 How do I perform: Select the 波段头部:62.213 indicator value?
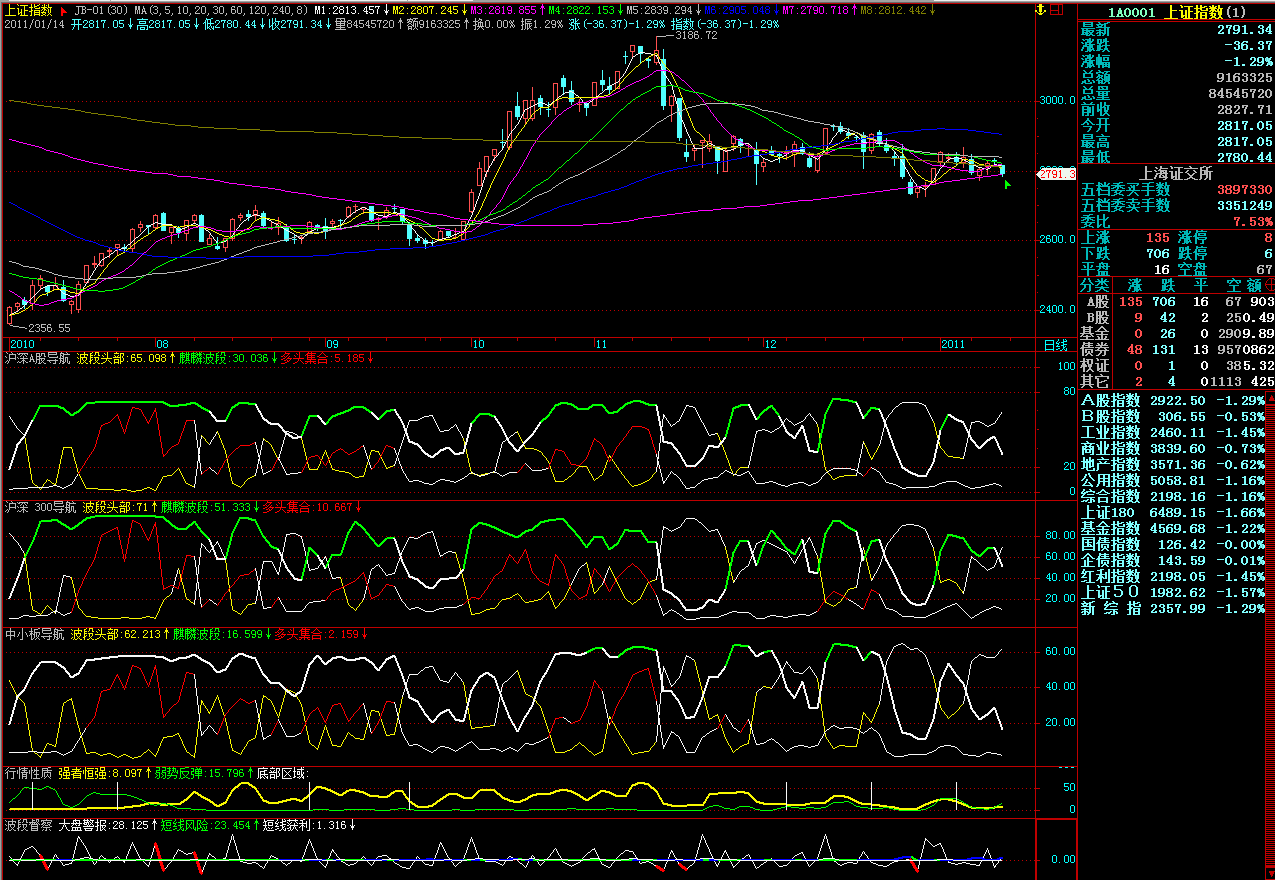click(x=116, y=634)
